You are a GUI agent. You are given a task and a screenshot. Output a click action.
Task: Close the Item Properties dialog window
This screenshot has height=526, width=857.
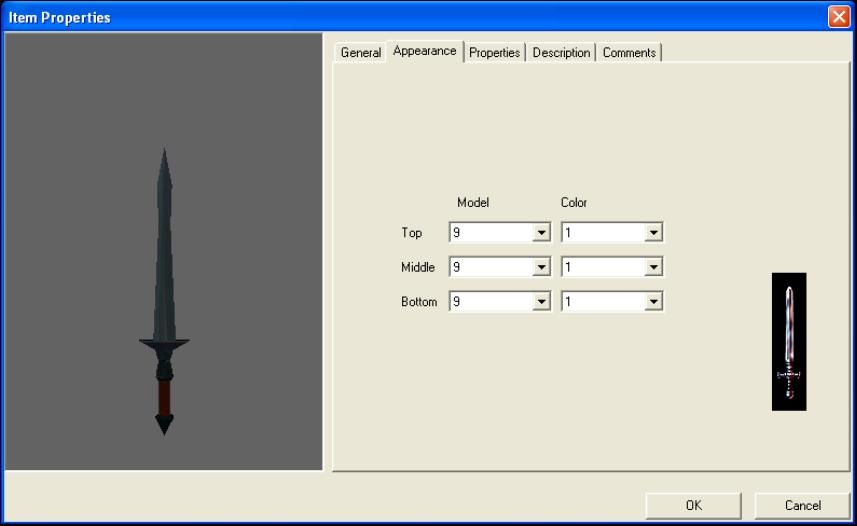(x=838, y=17)
